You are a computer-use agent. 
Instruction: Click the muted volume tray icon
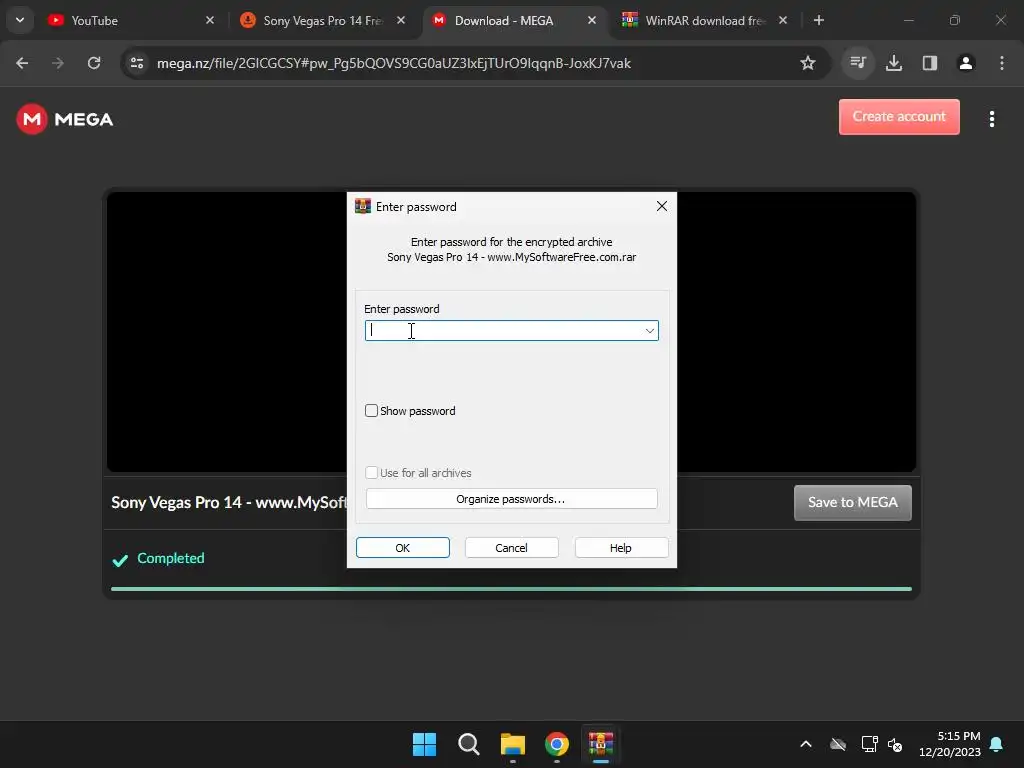[895, 744]
